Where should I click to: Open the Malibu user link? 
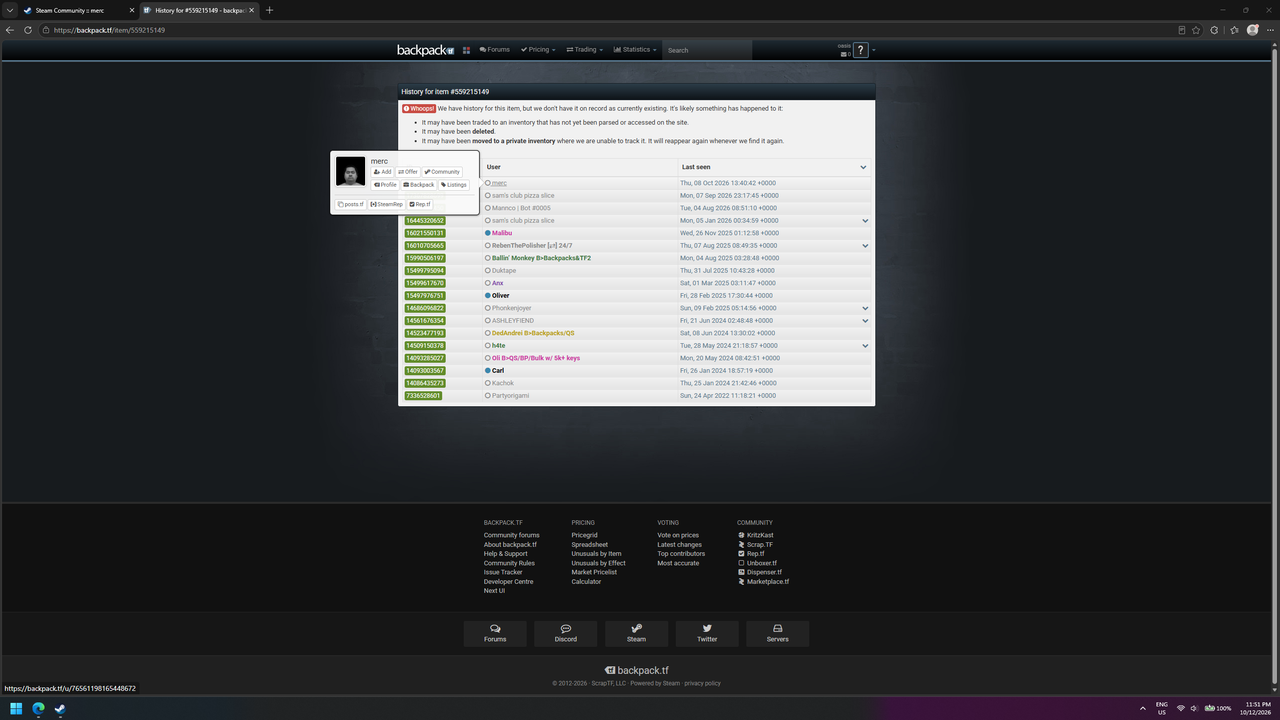point(502,233)
